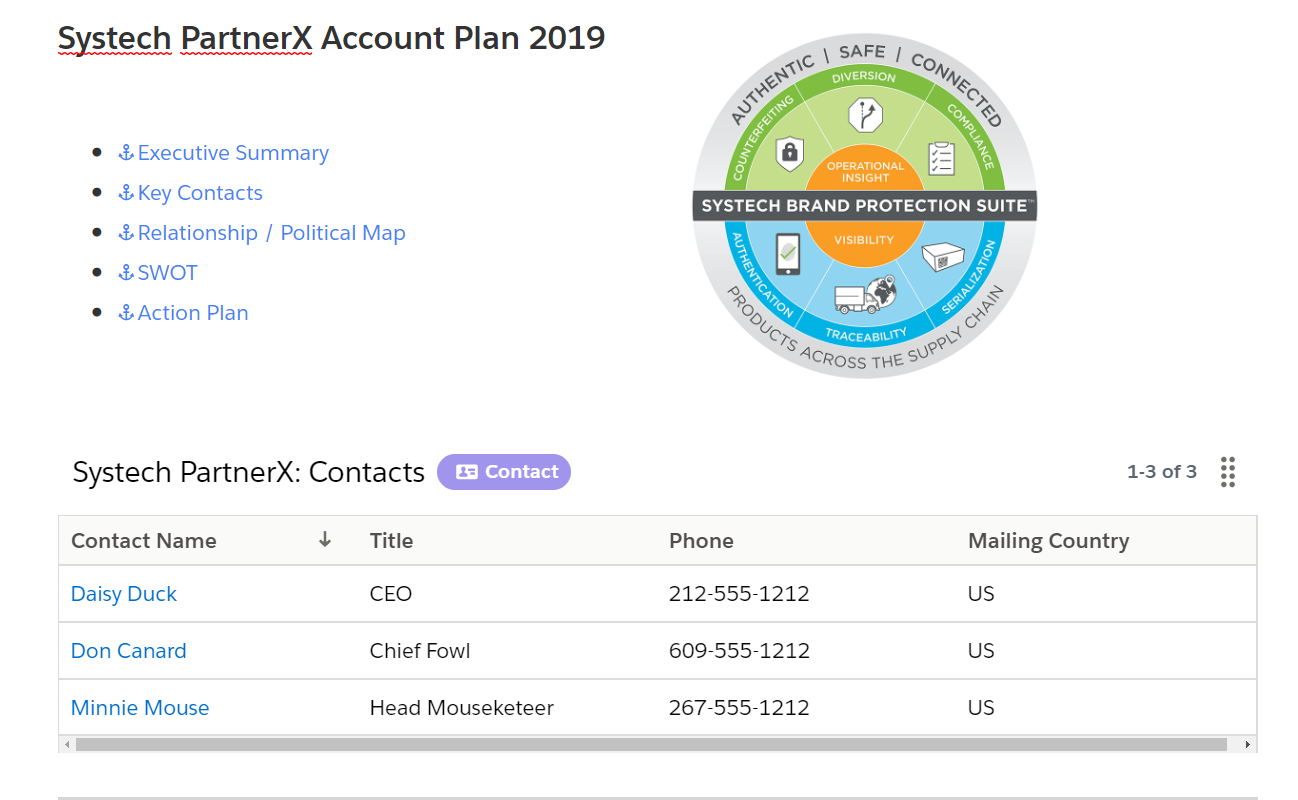Click US country cell in Minnie Mouse row
The width and height of the screenshot is (1298, 800).
coord(981,708)
